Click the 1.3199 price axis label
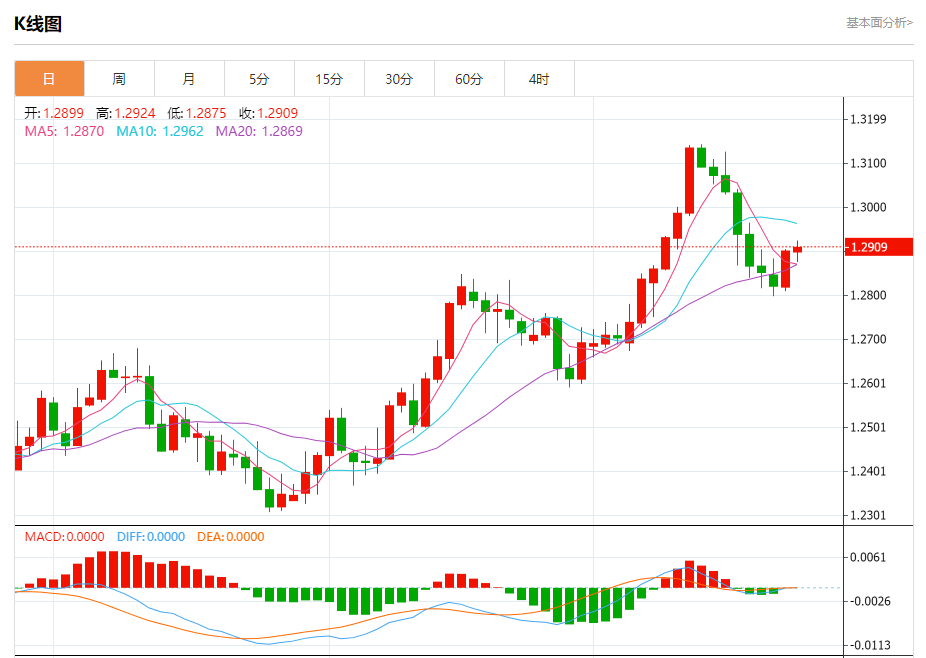 tap(868, 119)
